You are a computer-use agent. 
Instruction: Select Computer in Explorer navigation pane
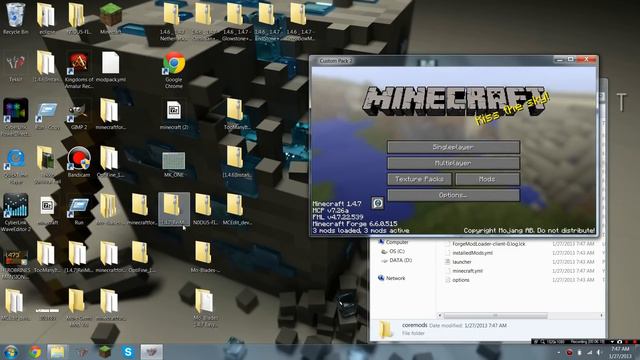click(393, 242)
